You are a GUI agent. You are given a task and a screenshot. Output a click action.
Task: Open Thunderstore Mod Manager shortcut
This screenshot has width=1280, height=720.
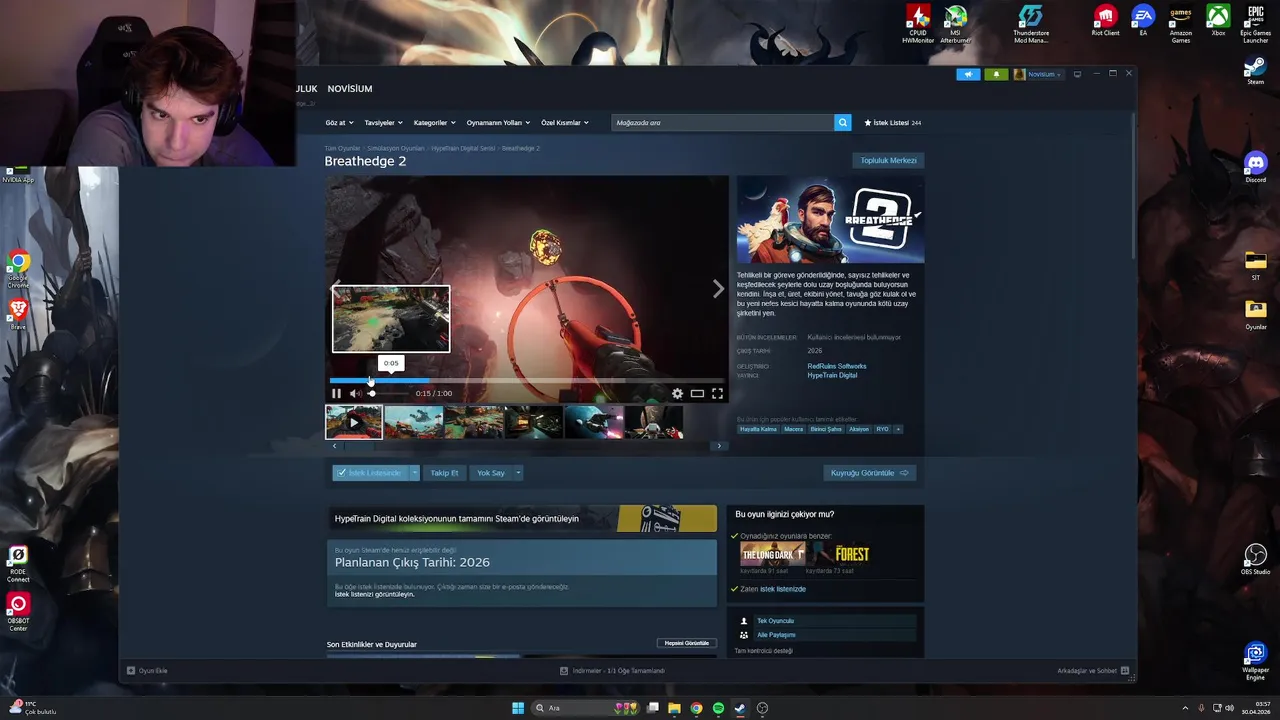(x=1031, y=24)
